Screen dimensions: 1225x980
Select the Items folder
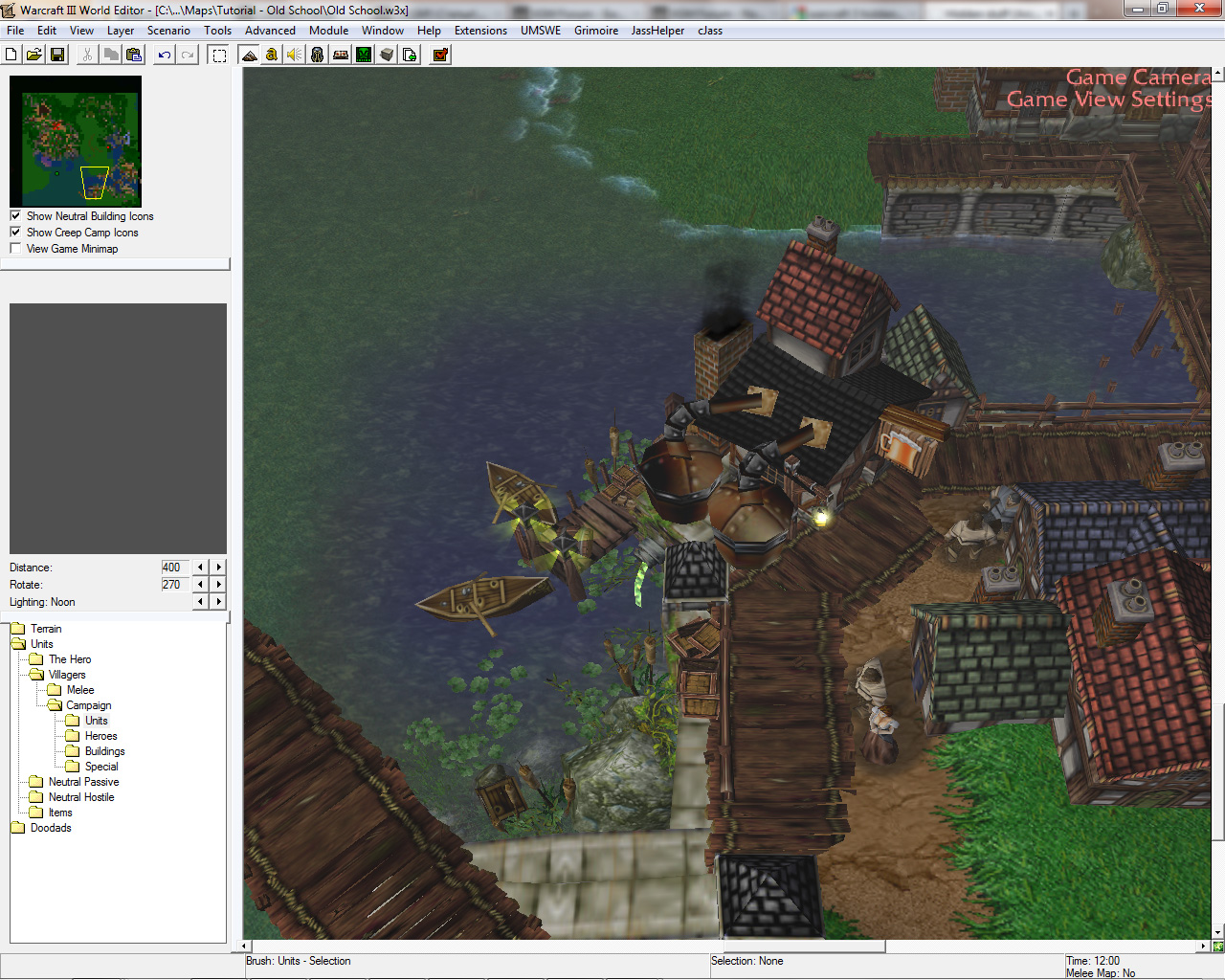tap(60, 813)
